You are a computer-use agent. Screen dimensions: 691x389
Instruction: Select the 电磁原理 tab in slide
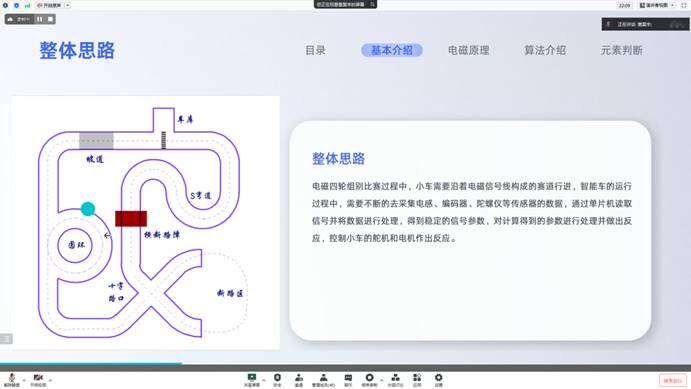pyautogui.click(x=468, y=50)
